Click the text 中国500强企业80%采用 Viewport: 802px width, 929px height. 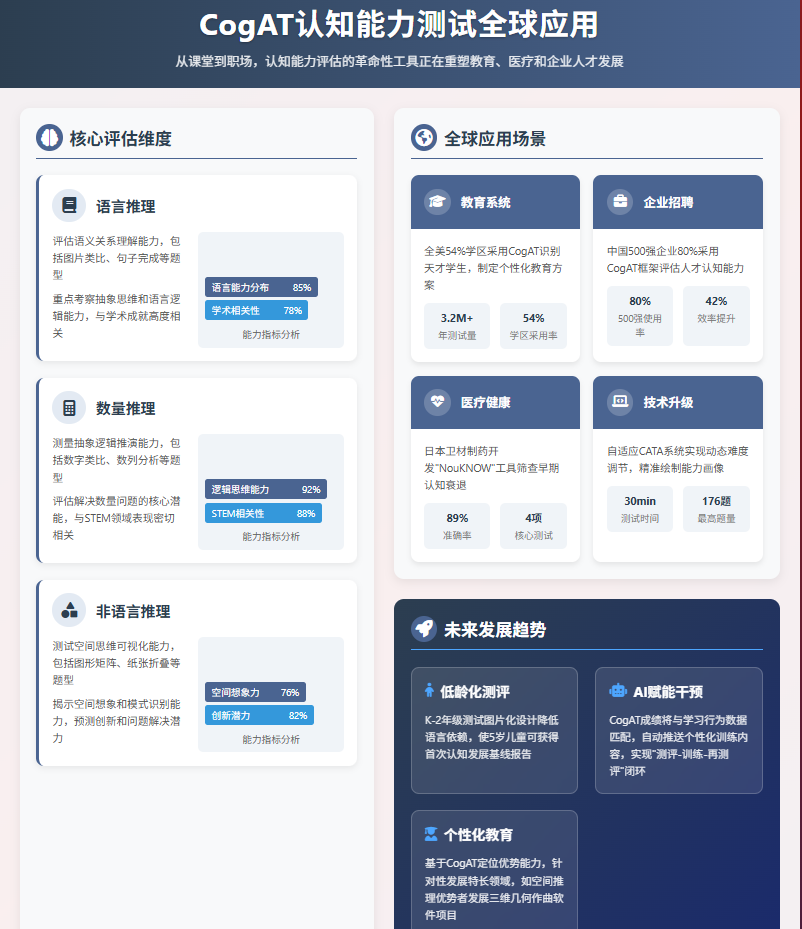tap(675, 260)
